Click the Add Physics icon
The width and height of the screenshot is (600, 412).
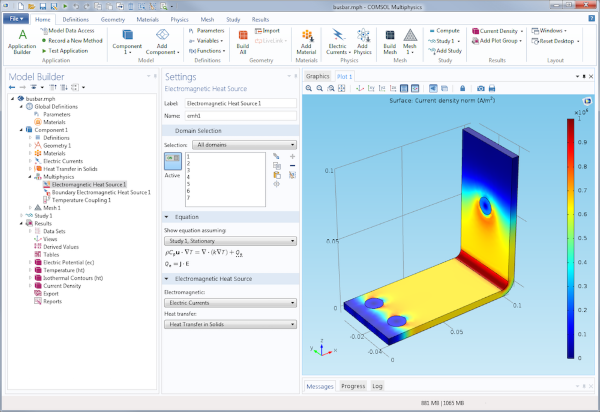pyautogui.click(x=365, y=42)
